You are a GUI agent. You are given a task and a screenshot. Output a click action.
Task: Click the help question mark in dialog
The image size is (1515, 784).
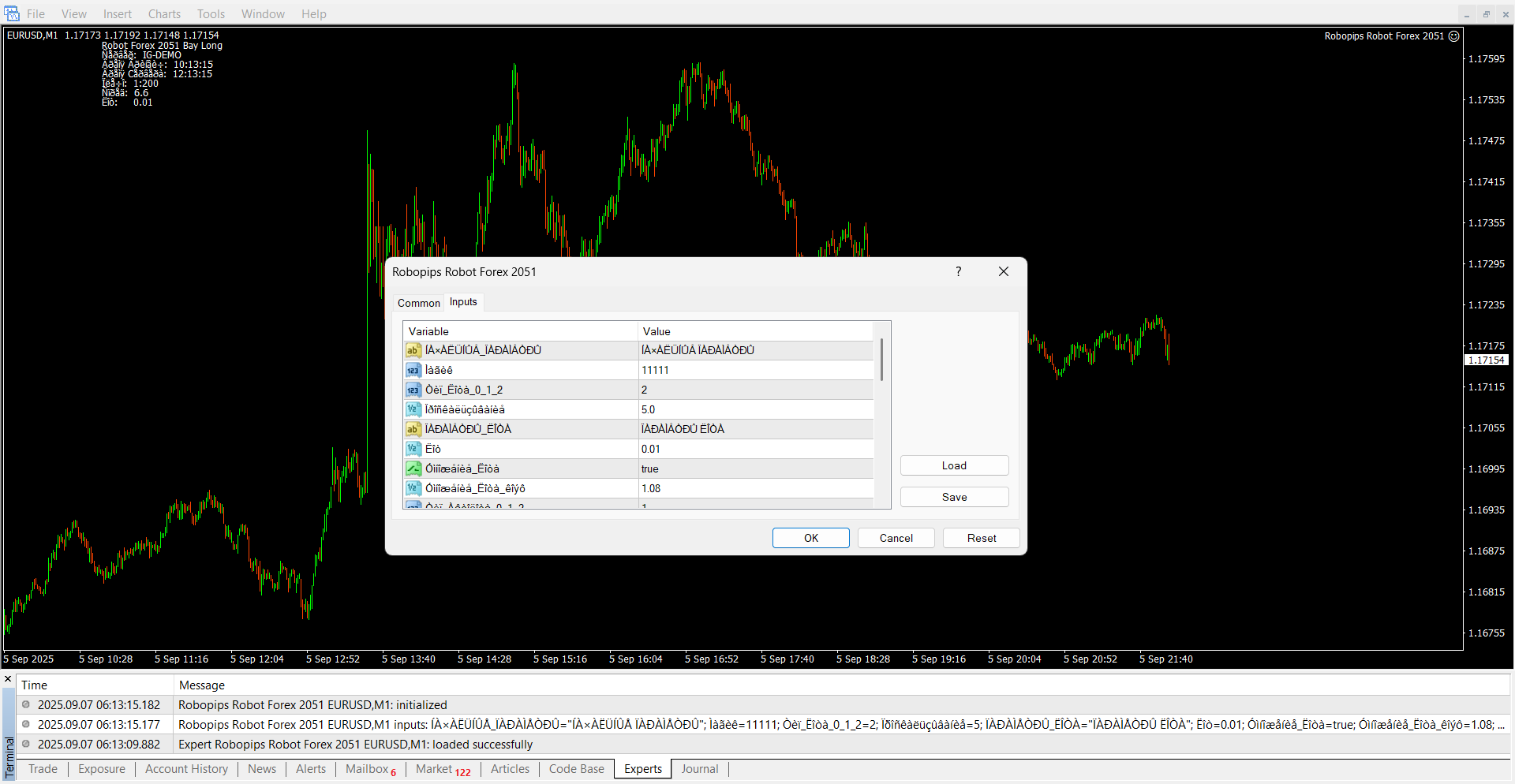point(958,271)
